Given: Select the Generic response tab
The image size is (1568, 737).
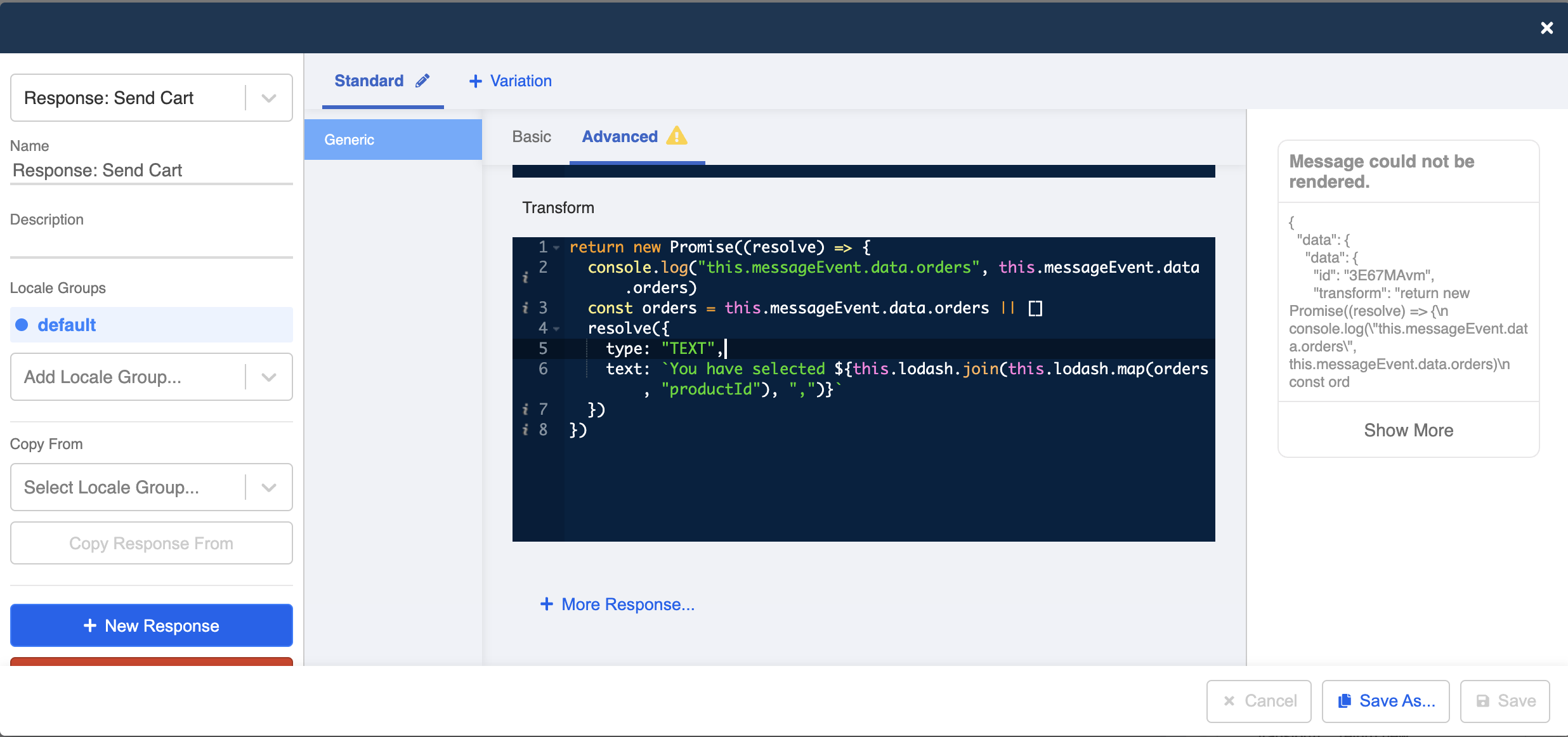Looking at the screenshot, I should [x=349, y=140].
